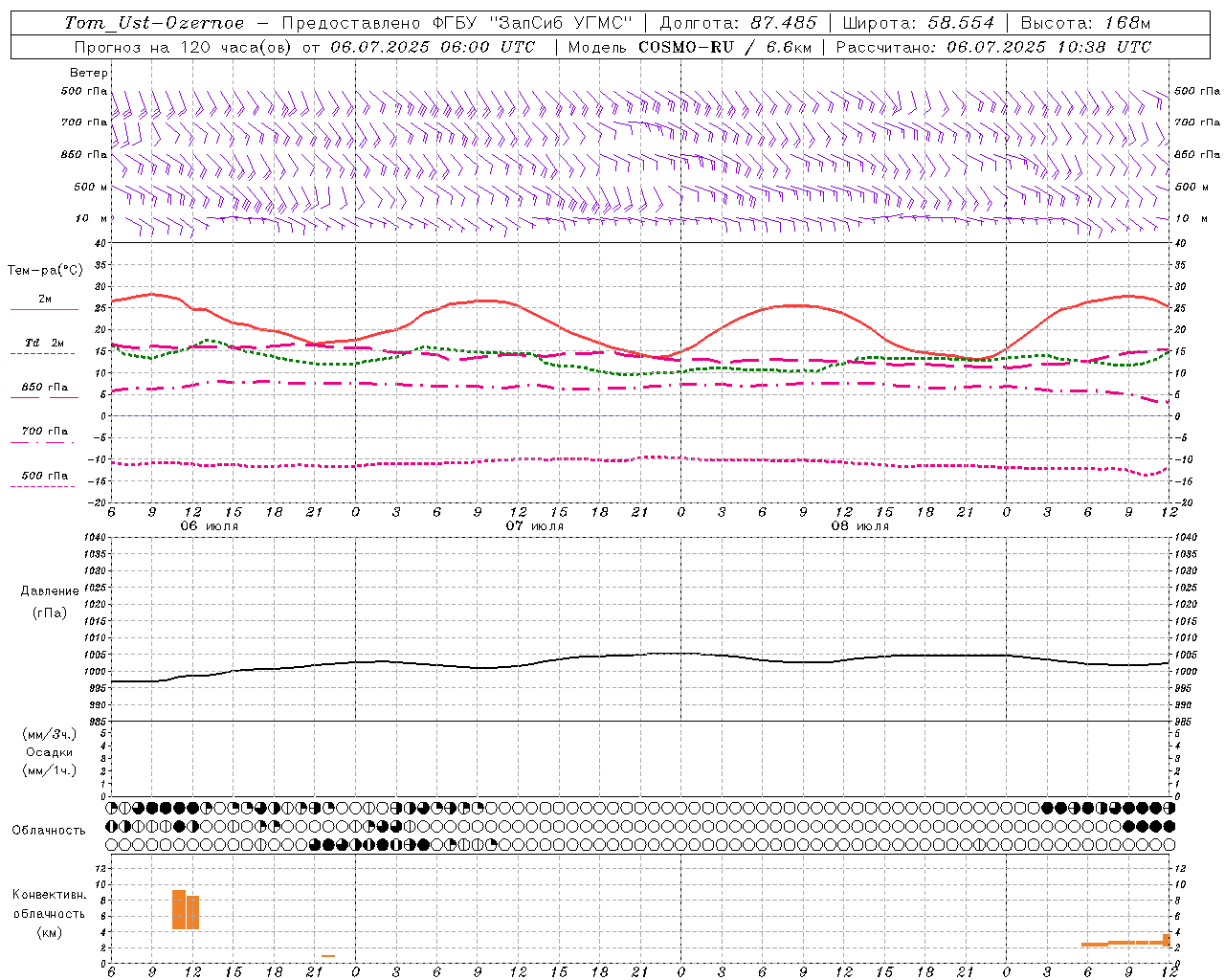Click the Конвективн. label of convective chart
The image size is (1225, 980).
click(x=50, y=895)
